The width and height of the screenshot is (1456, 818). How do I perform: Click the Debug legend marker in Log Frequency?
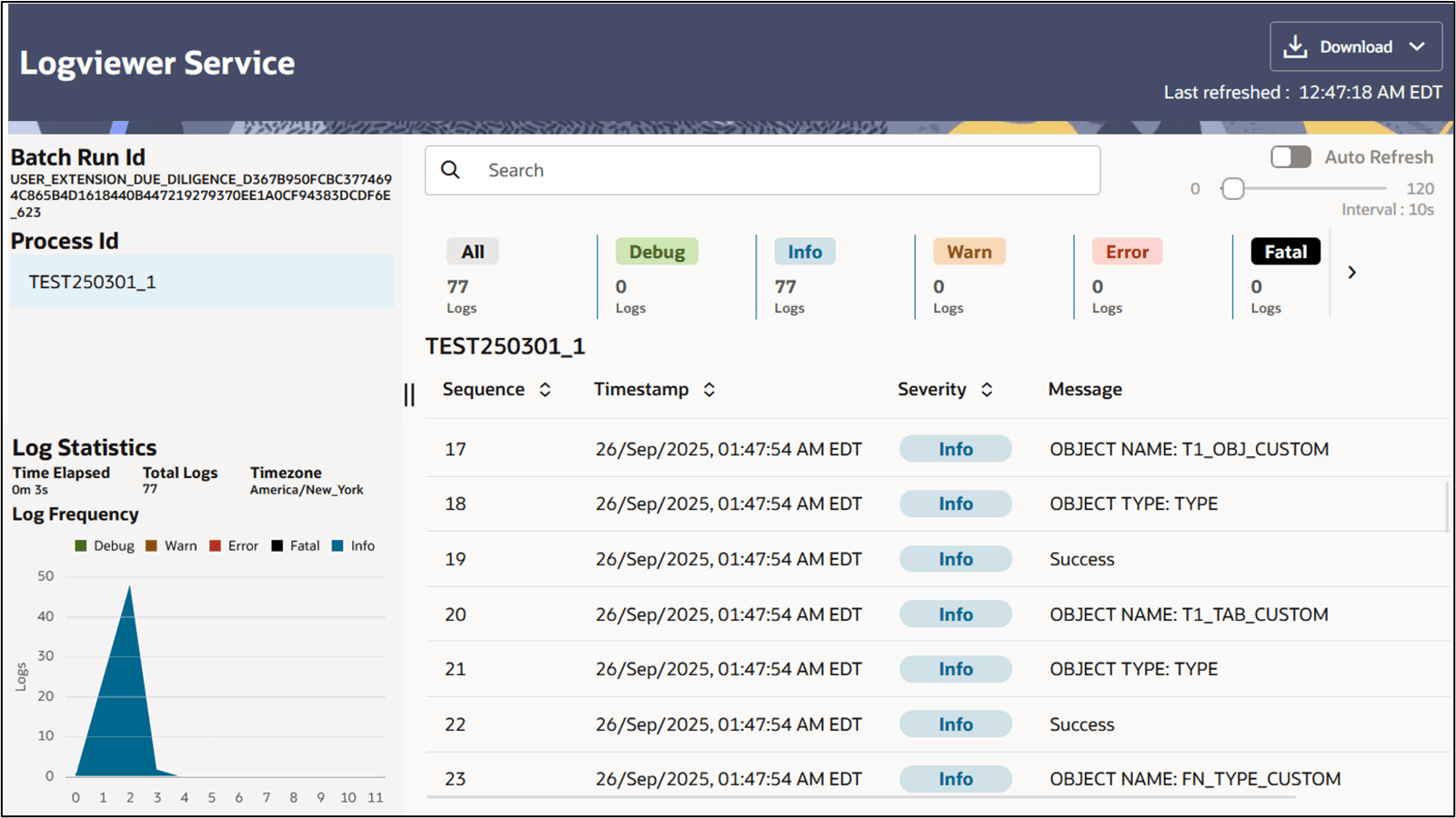pos(80,545)
